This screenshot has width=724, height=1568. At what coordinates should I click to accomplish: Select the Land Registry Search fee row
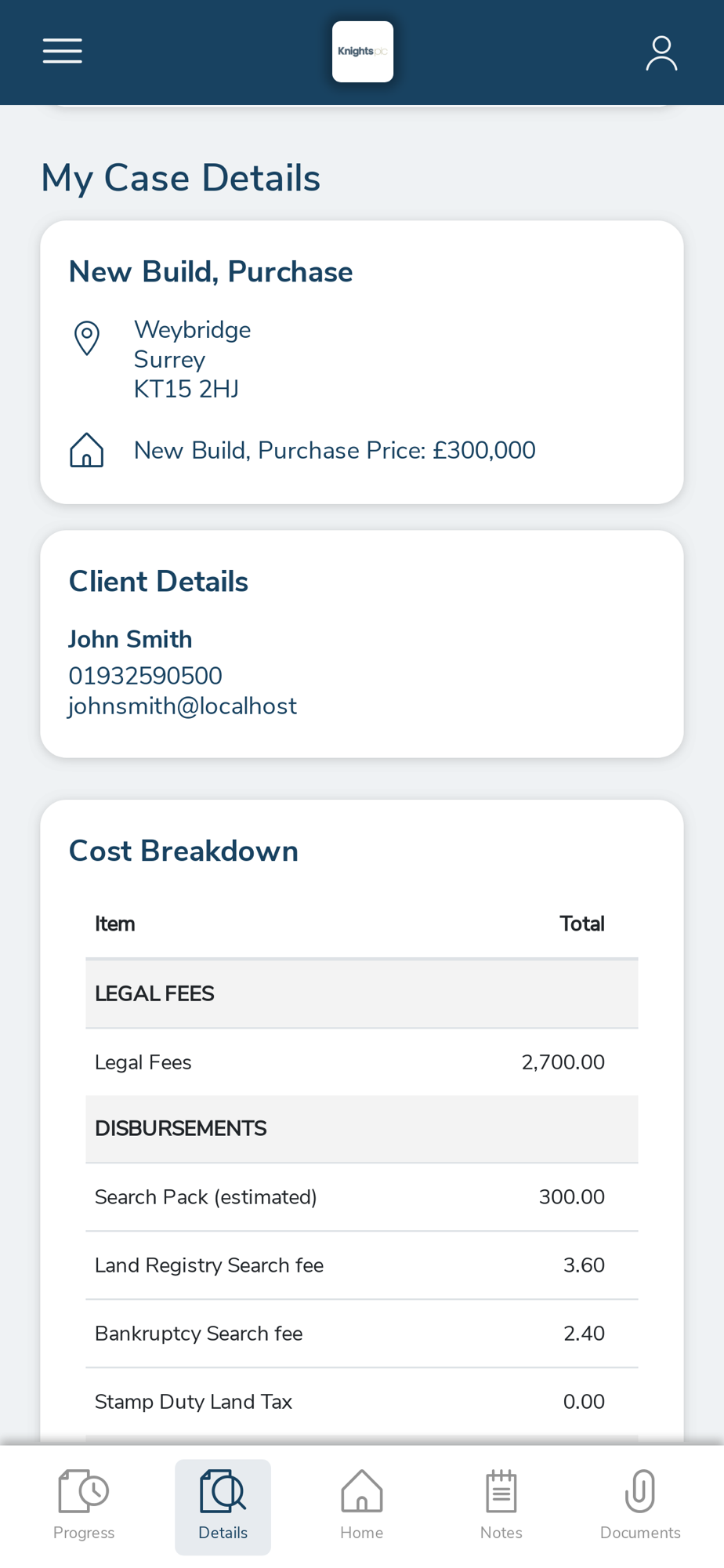(362, 1265)
